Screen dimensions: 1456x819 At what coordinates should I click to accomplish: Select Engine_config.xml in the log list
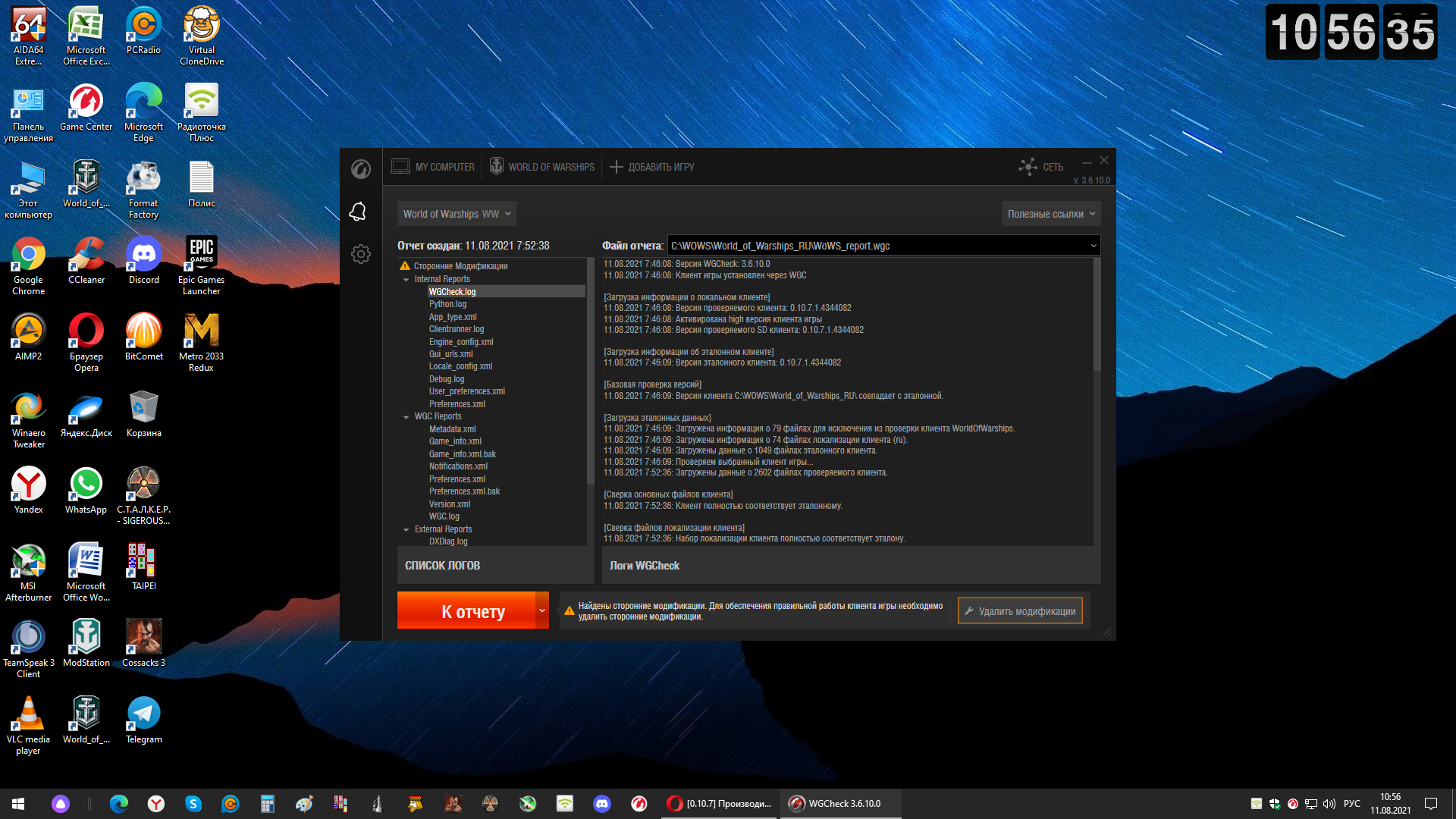[461, 342]
